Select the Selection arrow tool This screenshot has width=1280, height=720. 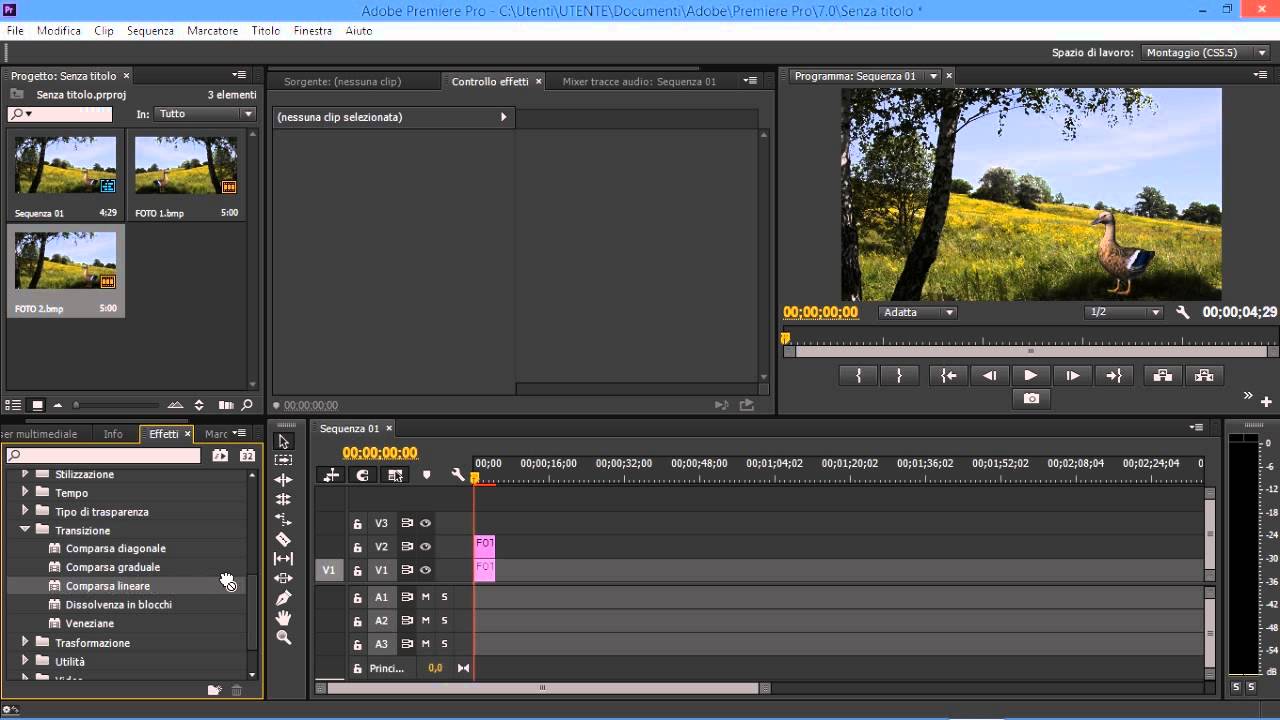(284, 441)
